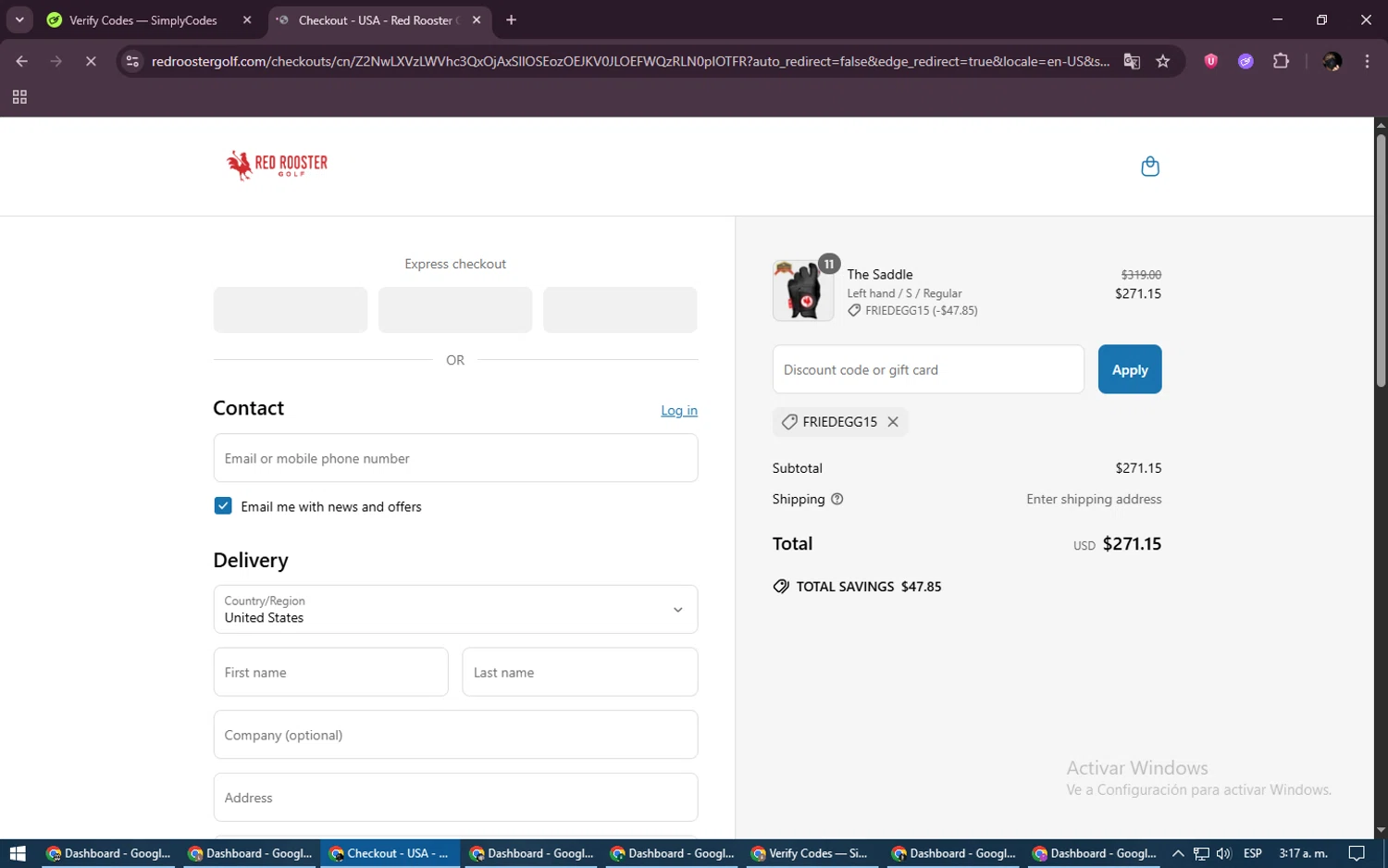Focus the Last name field
This screenshot has height=868, width=1388.
click(580, 672)
